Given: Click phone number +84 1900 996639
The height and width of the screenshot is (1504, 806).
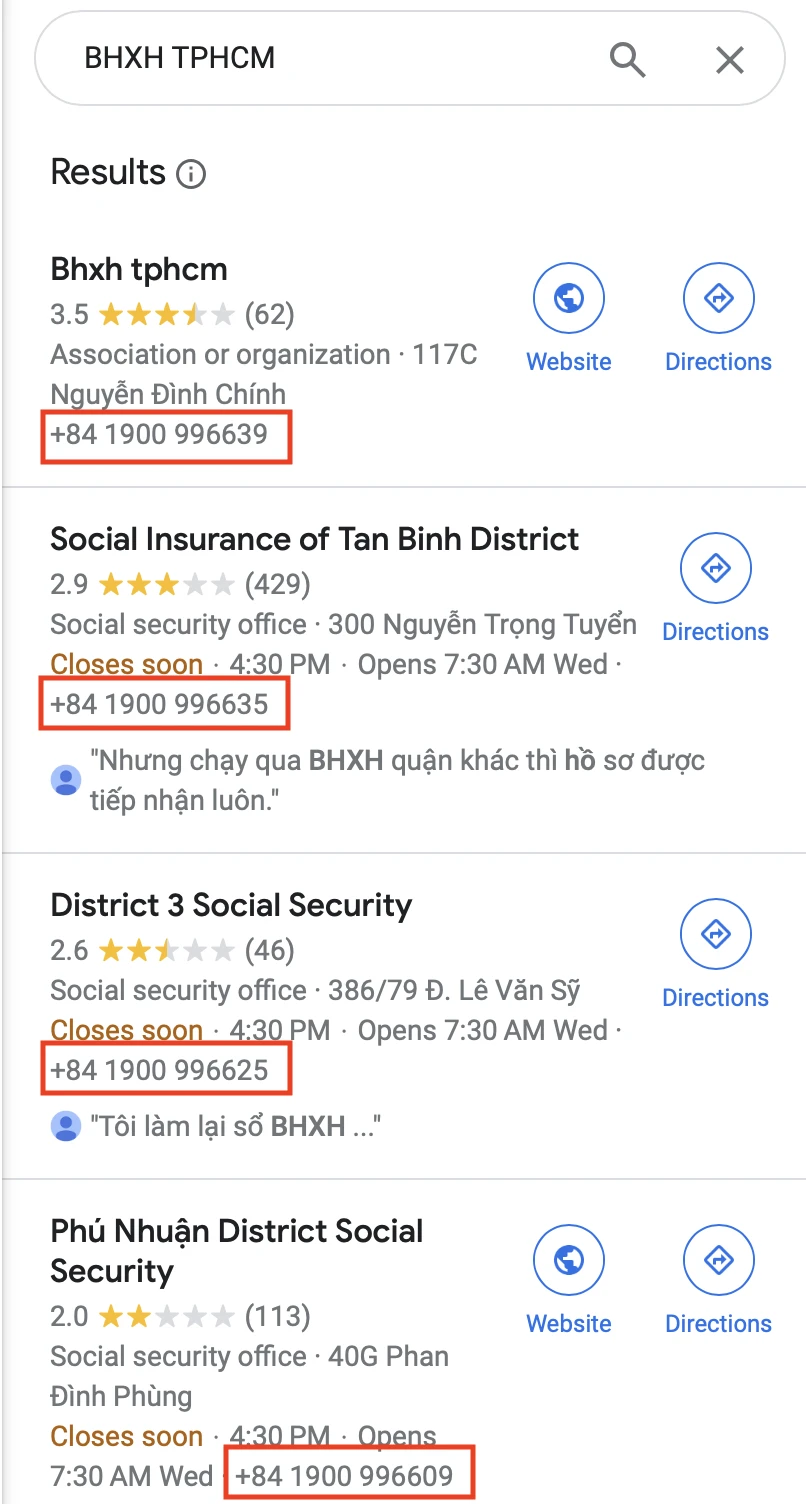Looking at the screenshot, I should [x=160, y=435].
